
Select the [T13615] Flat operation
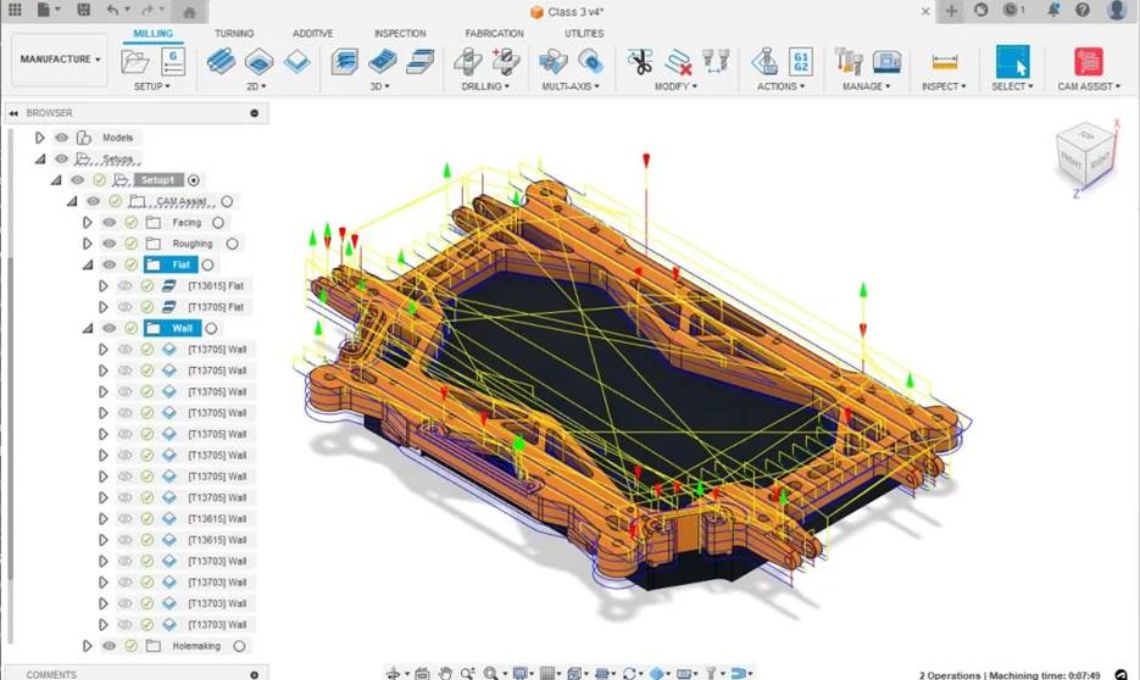click(215, 286)
